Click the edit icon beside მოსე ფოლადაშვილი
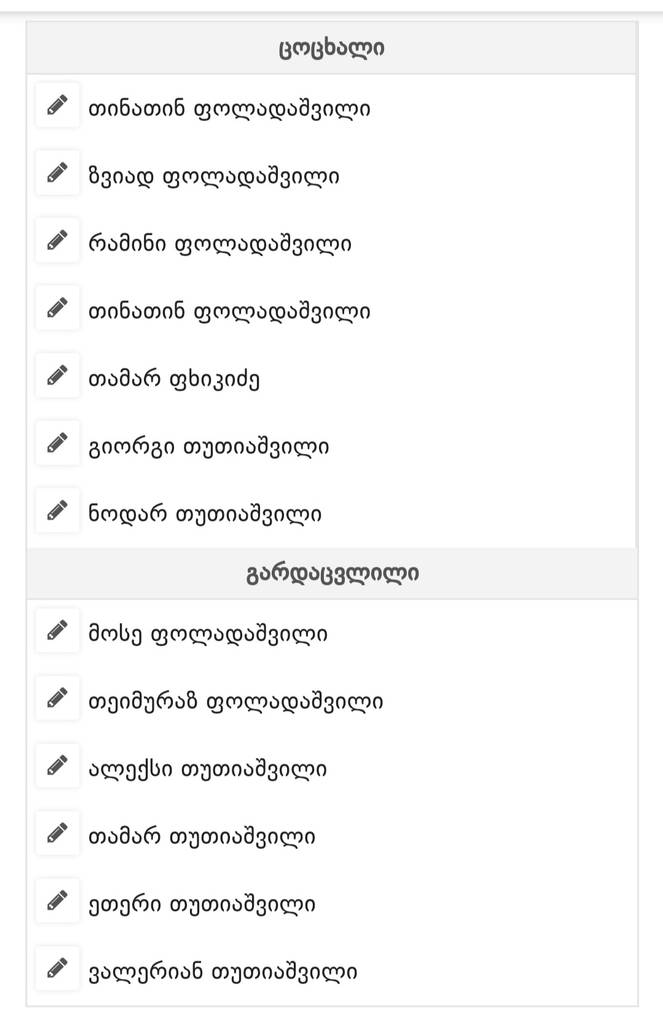Viewport: 663px width, 1024px height. click(x=57, y=633)
